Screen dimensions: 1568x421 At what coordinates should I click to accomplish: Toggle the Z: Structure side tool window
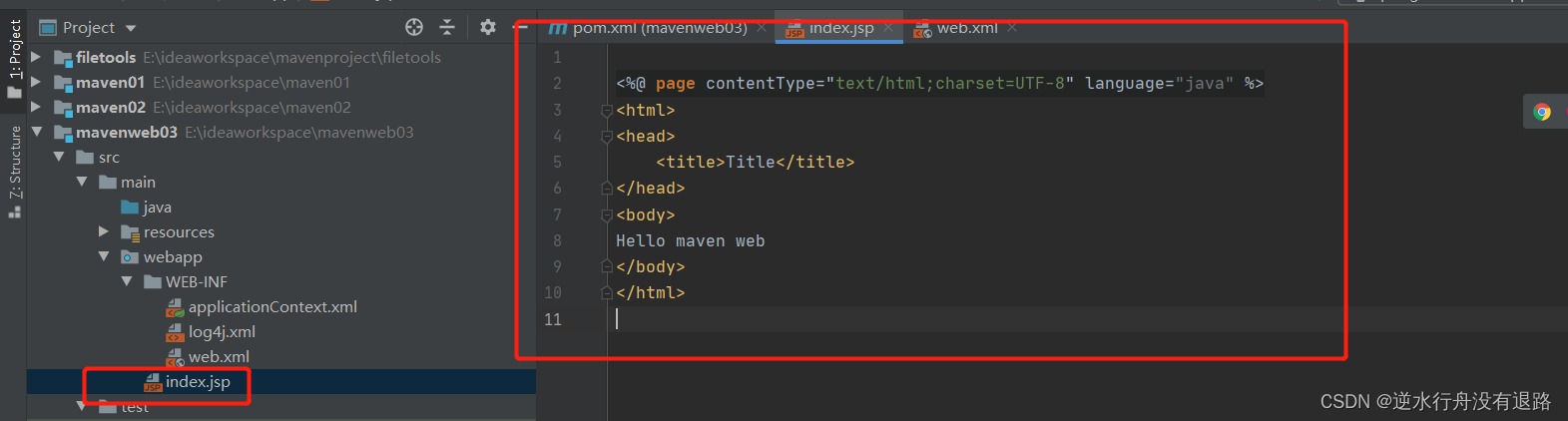[x=14, y=171]
